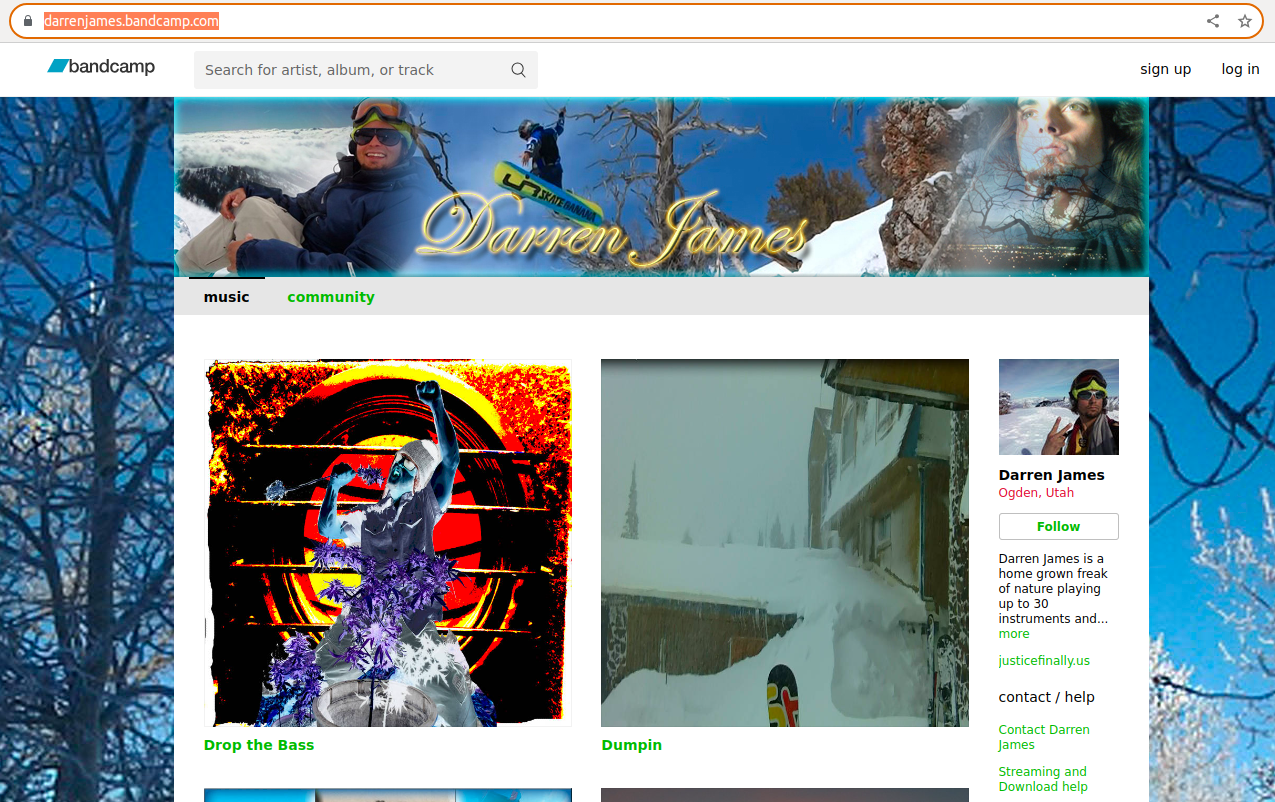Click the sign up link
1275x802 pixels.
click(1165, 69)
